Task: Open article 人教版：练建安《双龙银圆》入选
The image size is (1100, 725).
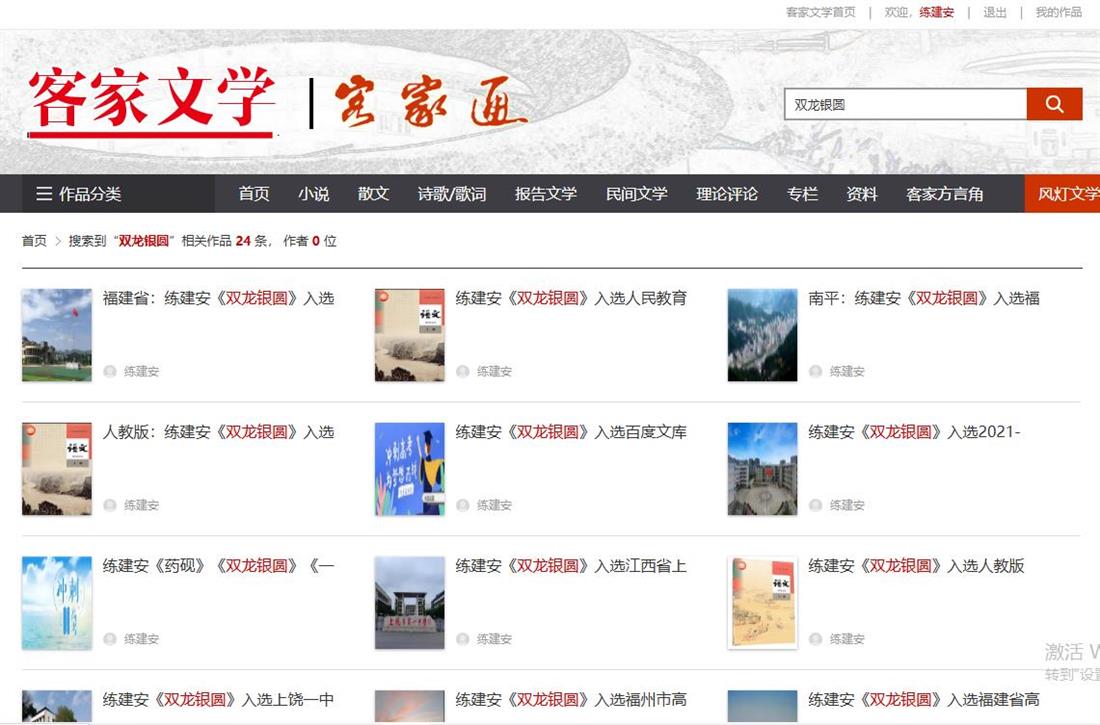Action: tap(218, 432)
